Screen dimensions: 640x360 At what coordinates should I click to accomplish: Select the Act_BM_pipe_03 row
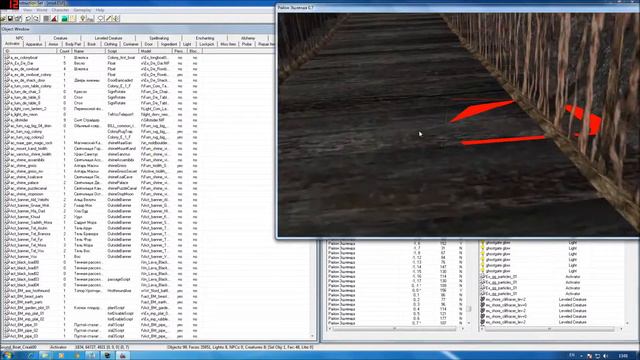click(x=102, y=336)
